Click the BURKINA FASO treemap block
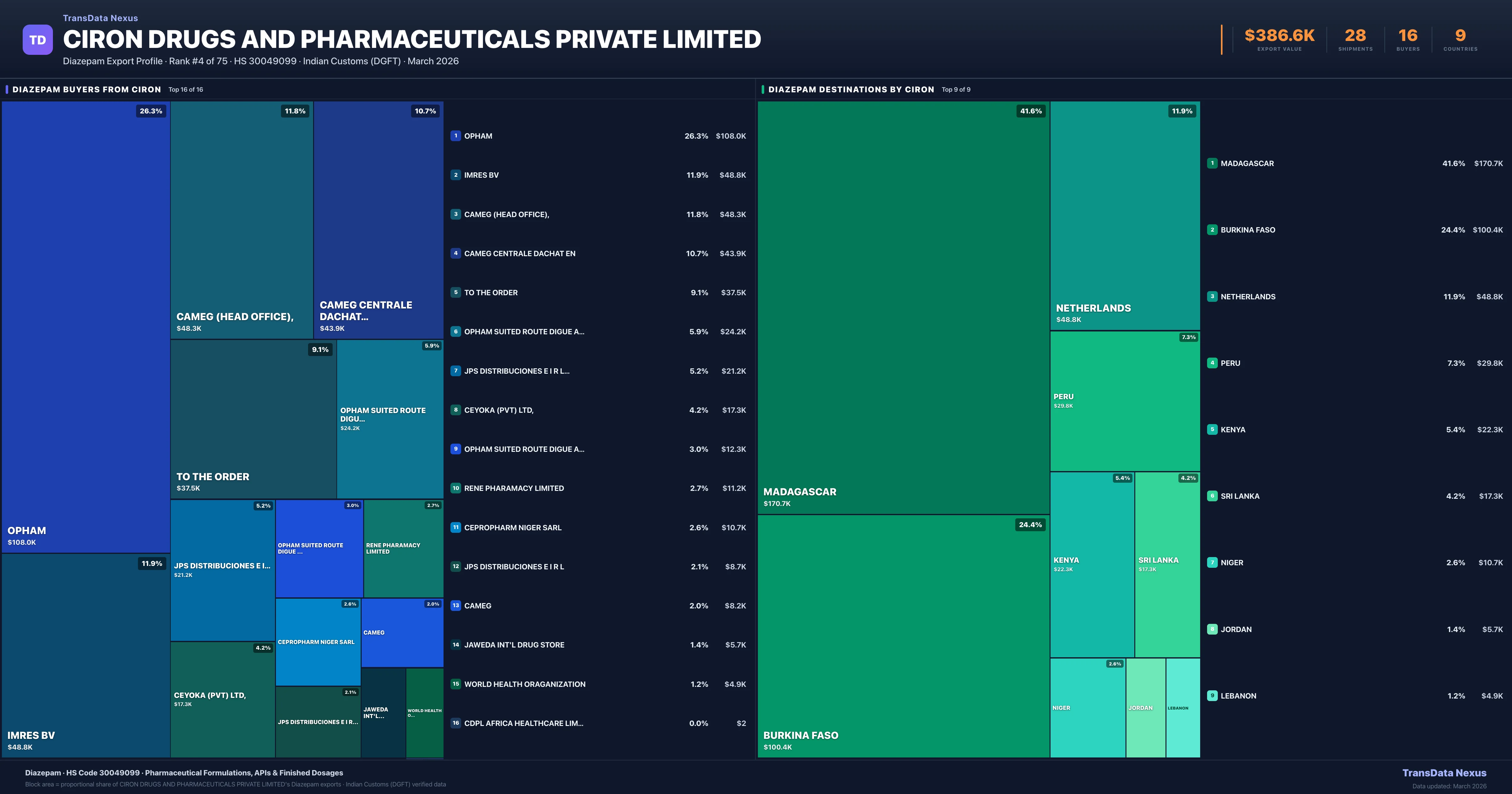This screenshot has height=794, width=1512. (x=903, y=636)
